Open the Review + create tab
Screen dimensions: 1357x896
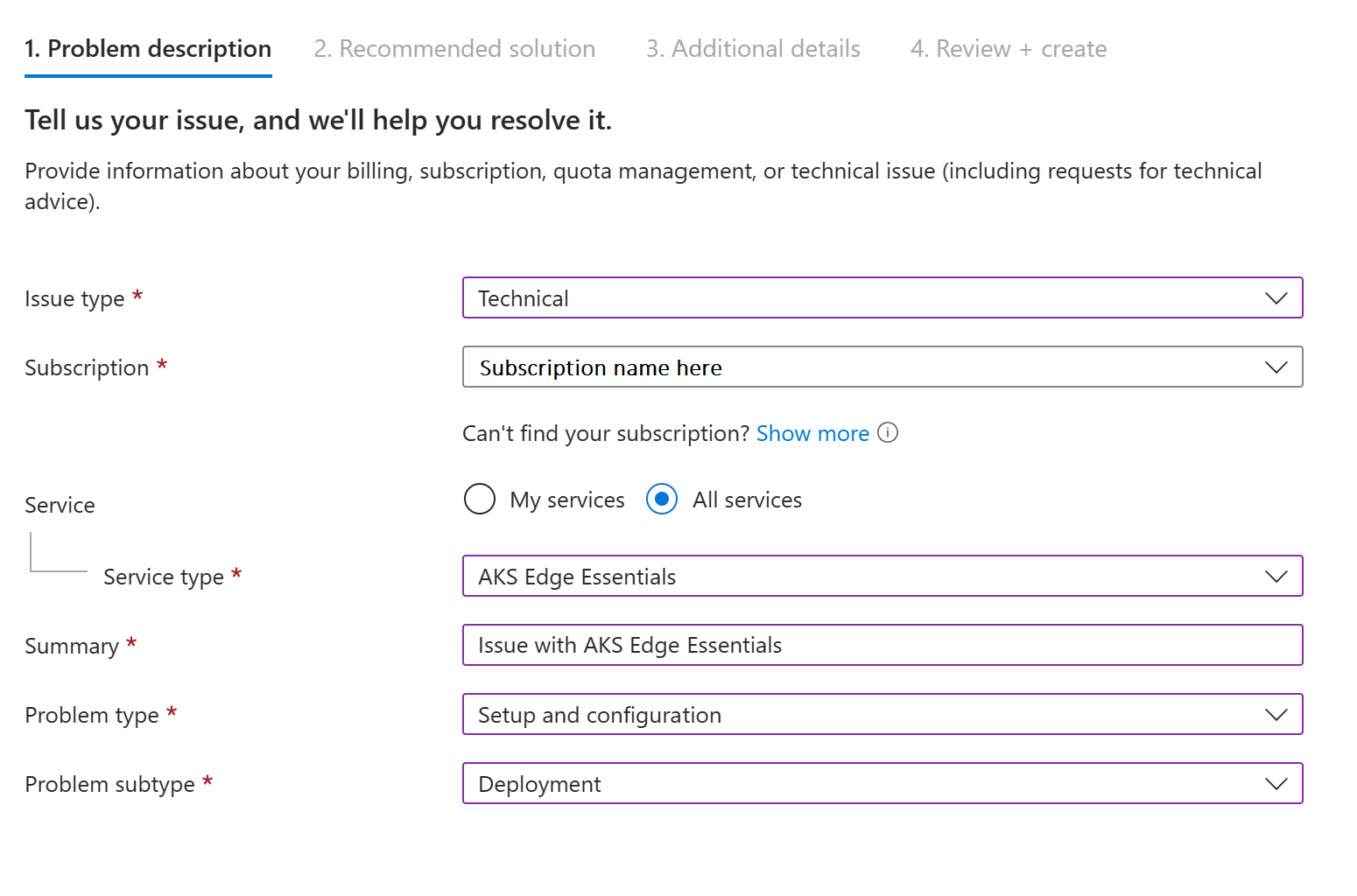pos(1009,49)
